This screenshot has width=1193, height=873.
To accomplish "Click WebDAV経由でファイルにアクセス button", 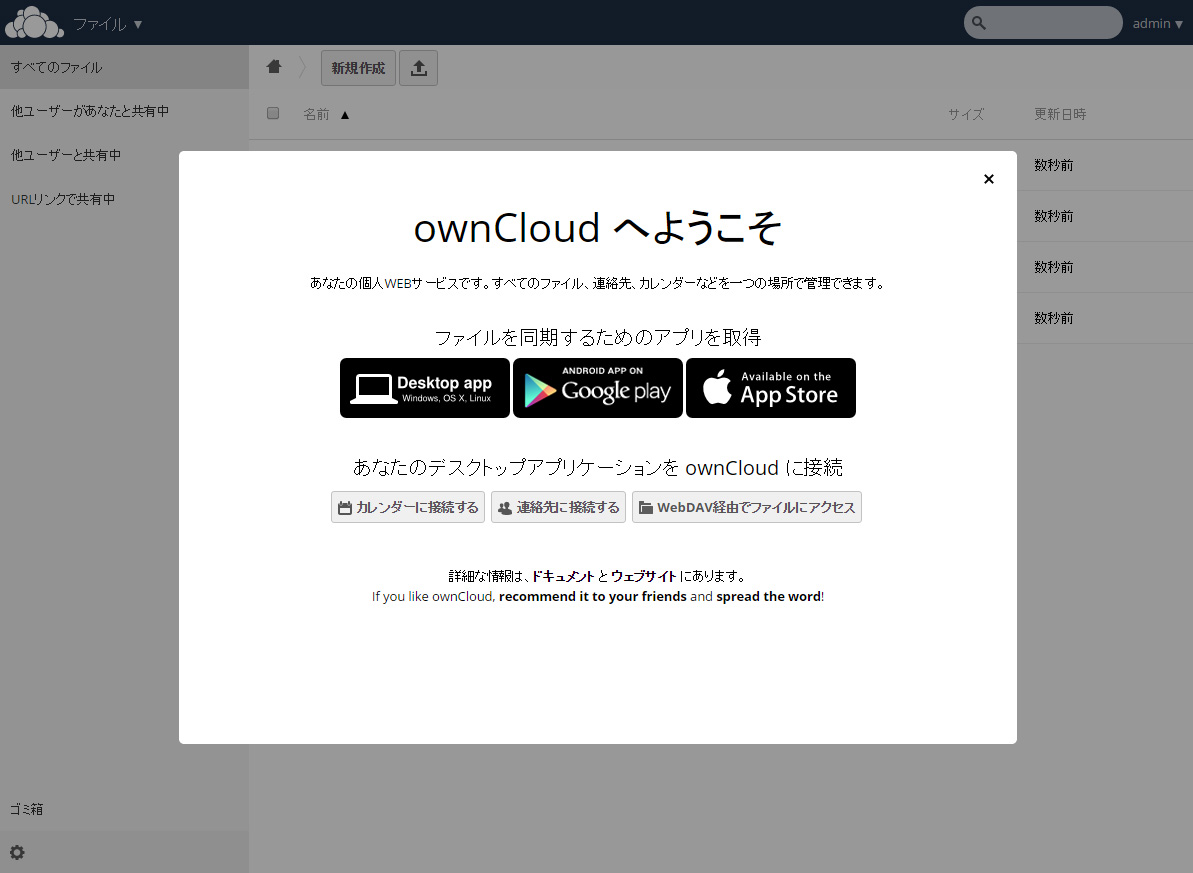I will pyautogui.click(x=746, y=507).
